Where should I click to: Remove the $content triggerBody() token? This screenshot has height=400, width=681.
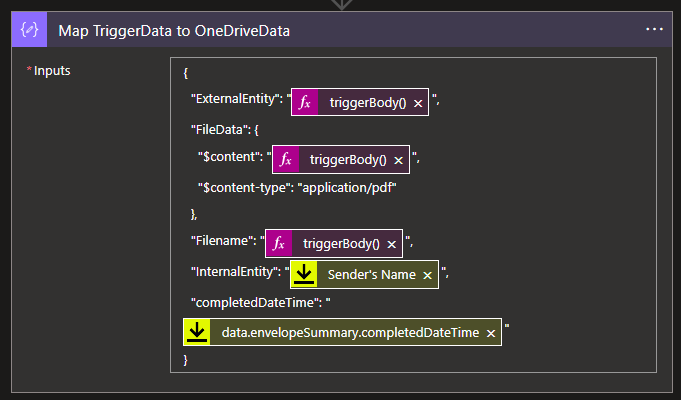click(398, 159)
